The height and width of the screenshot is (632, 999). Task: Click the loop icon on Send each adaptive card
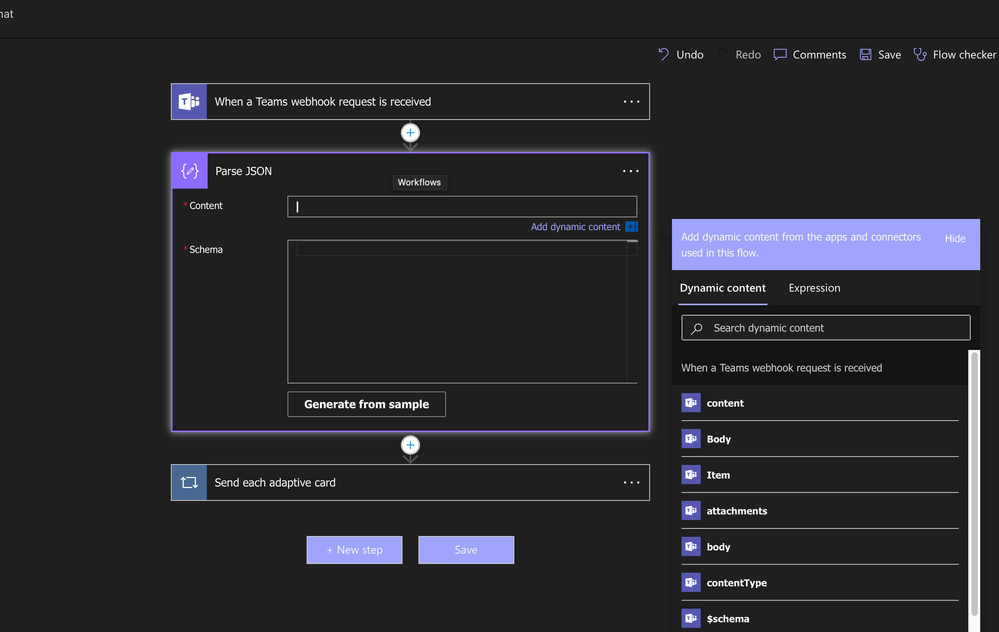189,482
